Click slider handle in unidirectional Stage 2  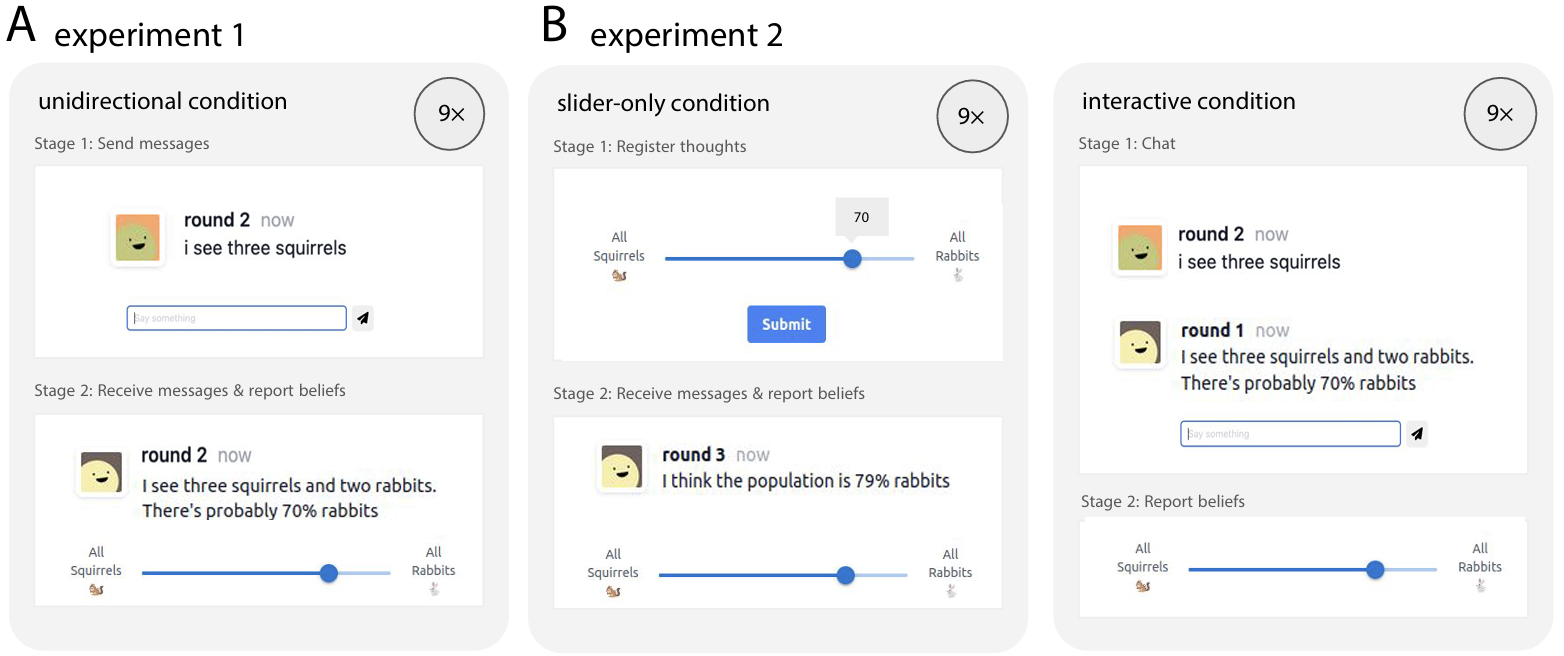click(x=328, y=573)
